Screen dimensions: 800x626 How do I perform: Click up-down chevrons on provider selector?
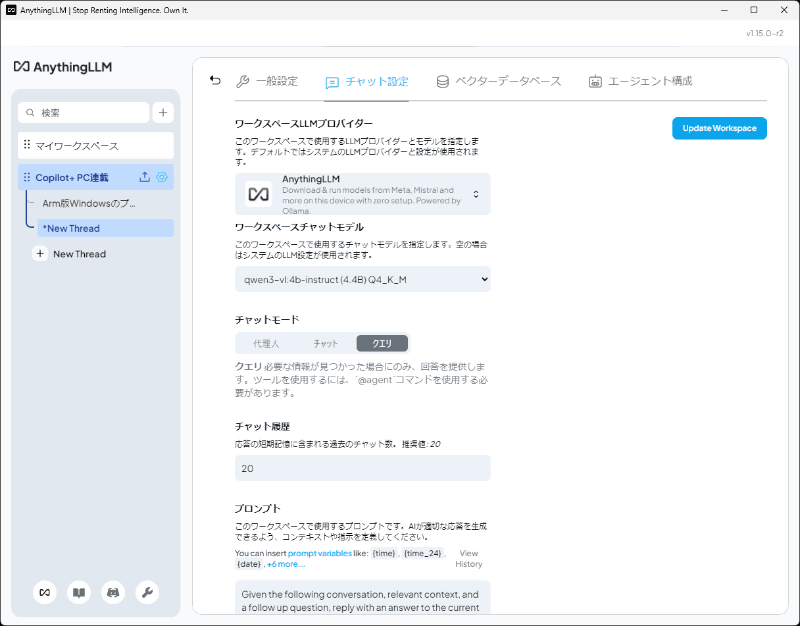[x=476, y=194]
